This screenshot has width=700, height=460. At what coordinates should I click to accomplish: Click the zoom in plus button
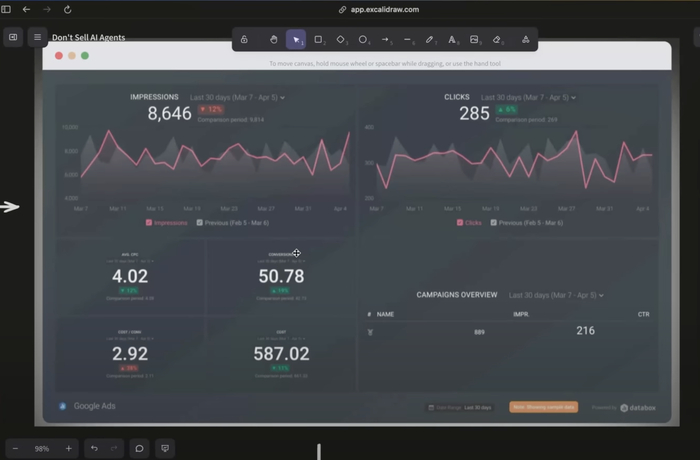pos(68,448)
